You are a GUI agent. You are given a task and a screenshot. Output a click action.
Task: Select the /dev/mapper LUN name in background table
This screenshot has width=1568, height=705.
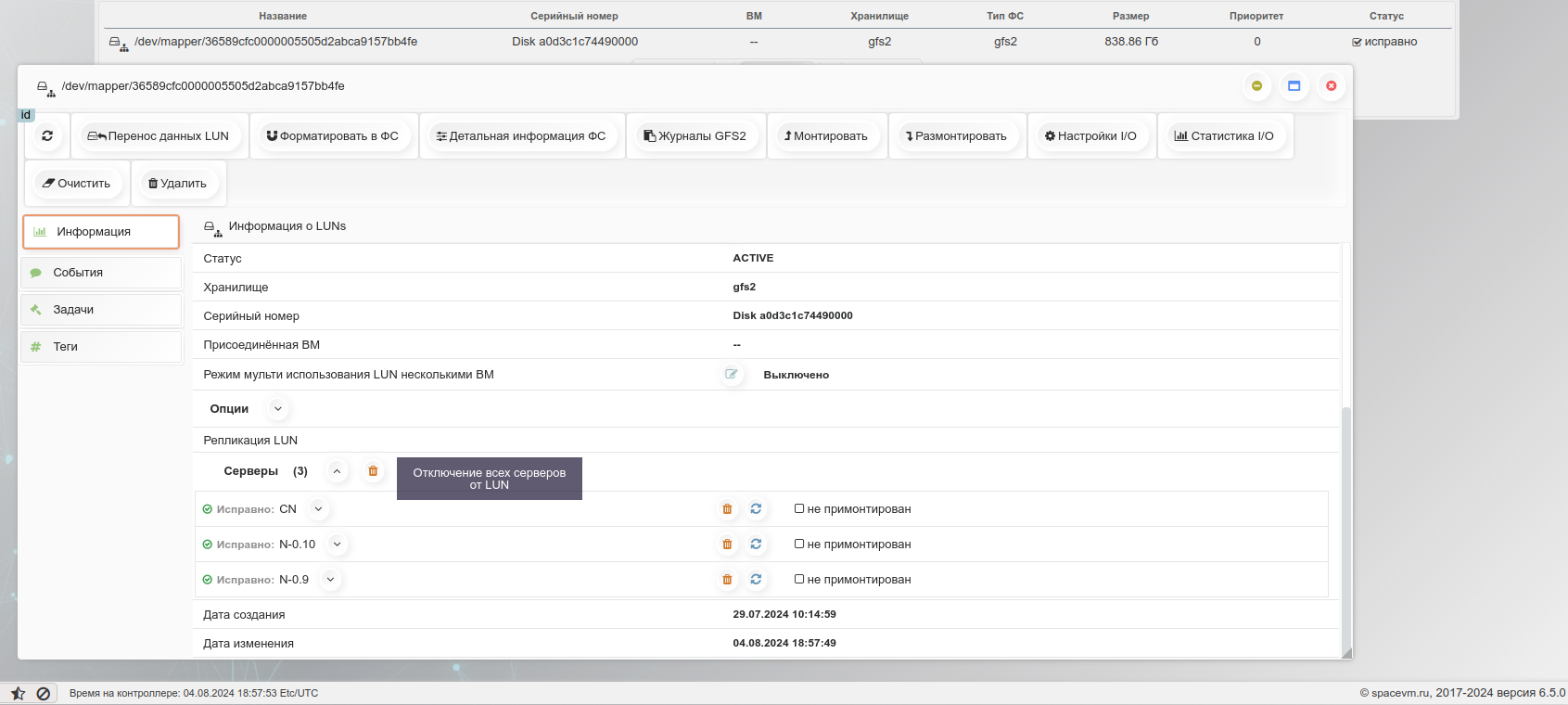coord(276,42)
